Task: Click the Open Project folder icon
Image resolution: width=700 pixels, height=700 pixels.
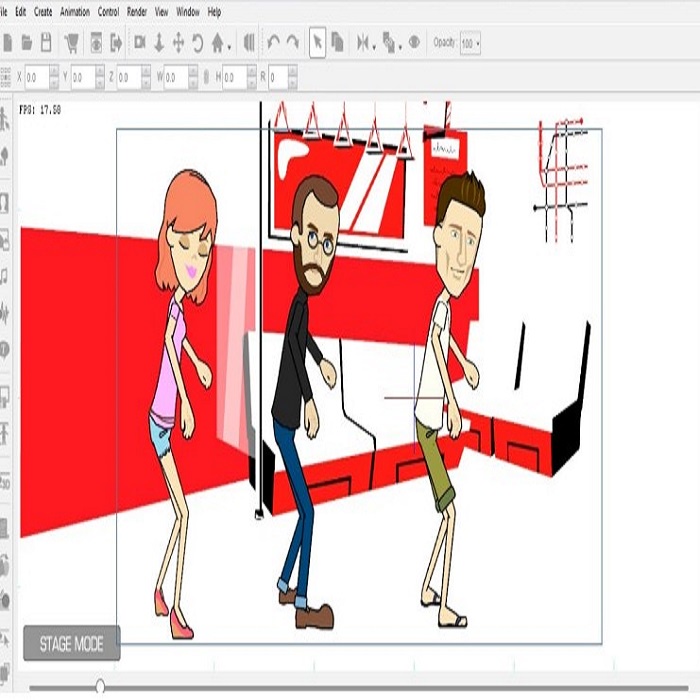Action: [27, 43]
